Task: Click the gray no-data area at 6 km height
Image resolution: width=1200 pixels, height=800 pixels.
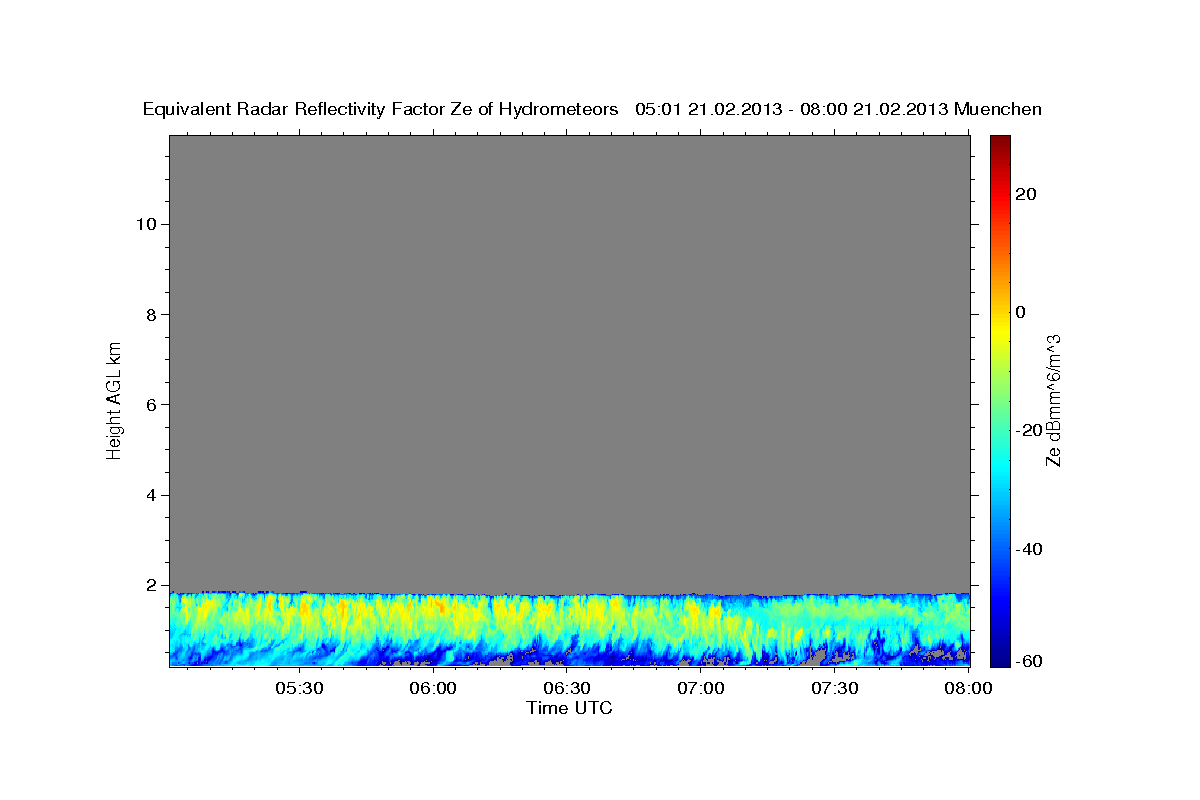Action: [569, 405]
